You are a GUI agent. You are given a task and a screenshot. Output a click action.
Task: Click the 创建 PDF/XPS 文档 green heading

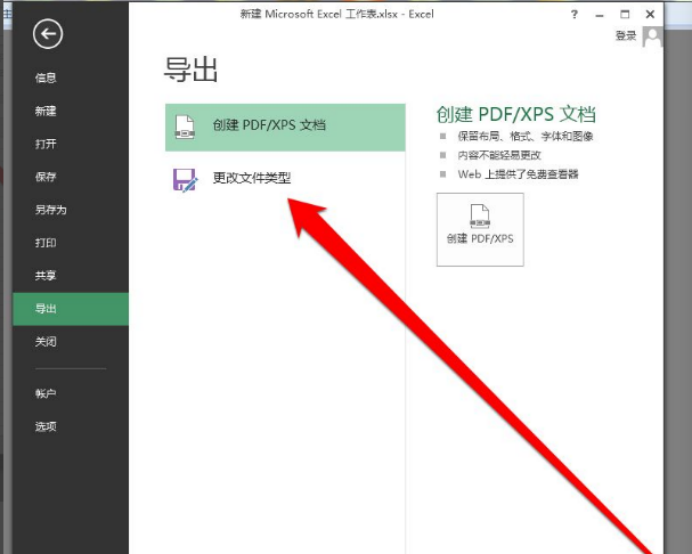pyautogui.click(x=516, y=114)
